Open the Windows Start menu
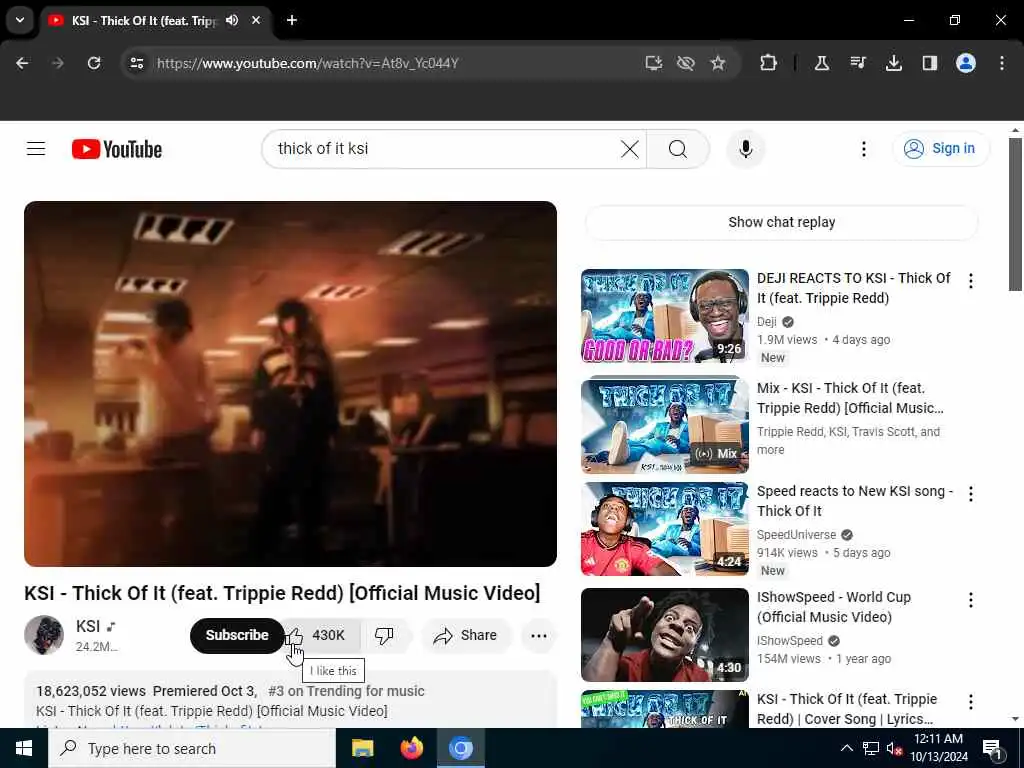Image resolution: width=1024 pixels, height=768 pixels. 24,748
